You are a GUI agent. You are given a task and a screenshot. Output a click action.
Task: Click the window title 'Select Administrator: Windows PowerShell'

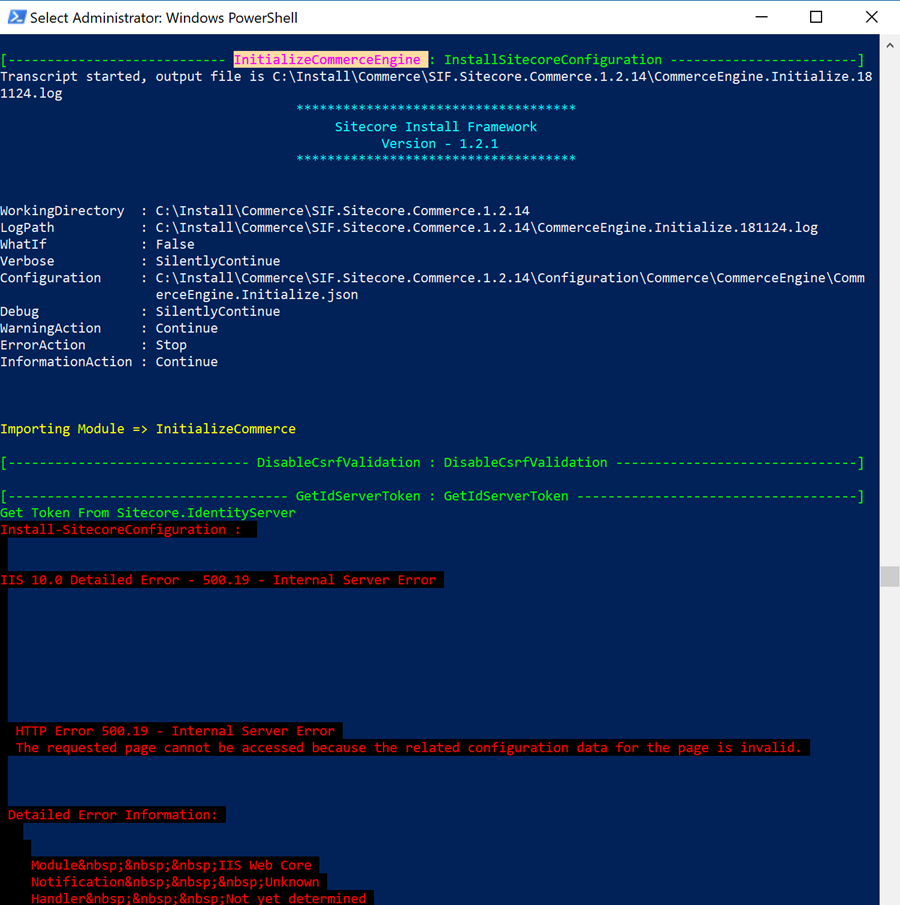click(164, 18)
